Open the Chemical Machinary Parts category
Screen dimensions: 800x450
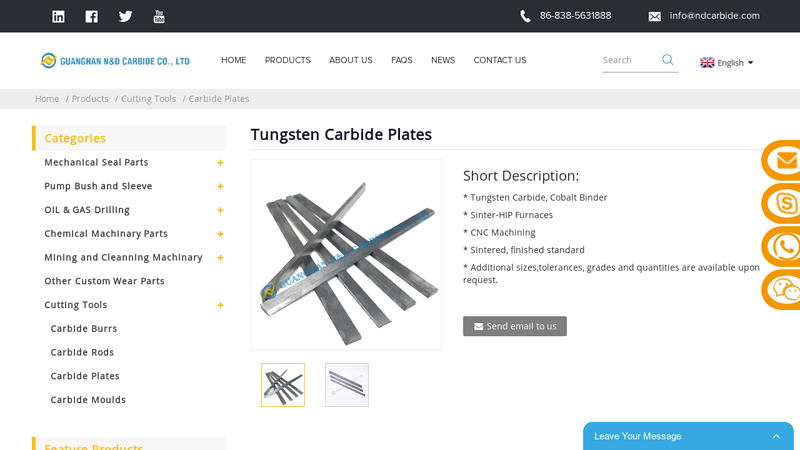pyautogui.click(x=106, y=234)
